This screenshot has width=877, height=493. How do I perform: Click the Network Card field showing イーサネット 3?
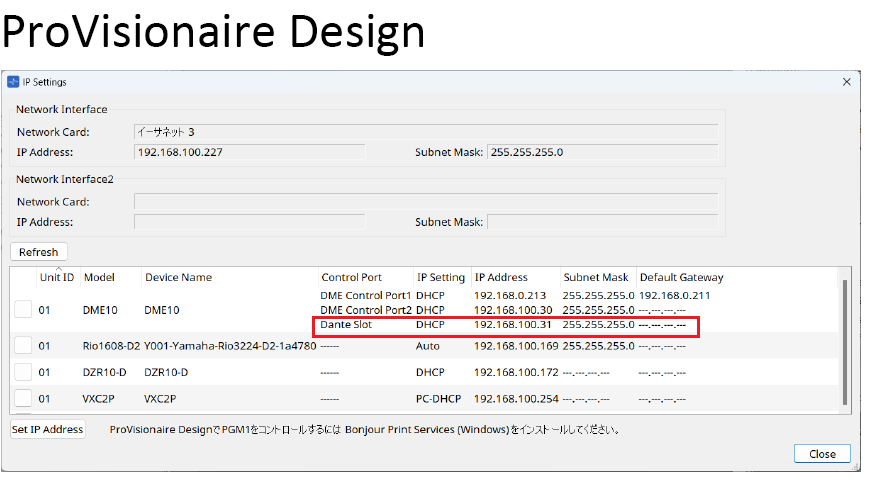click(426, 132)
